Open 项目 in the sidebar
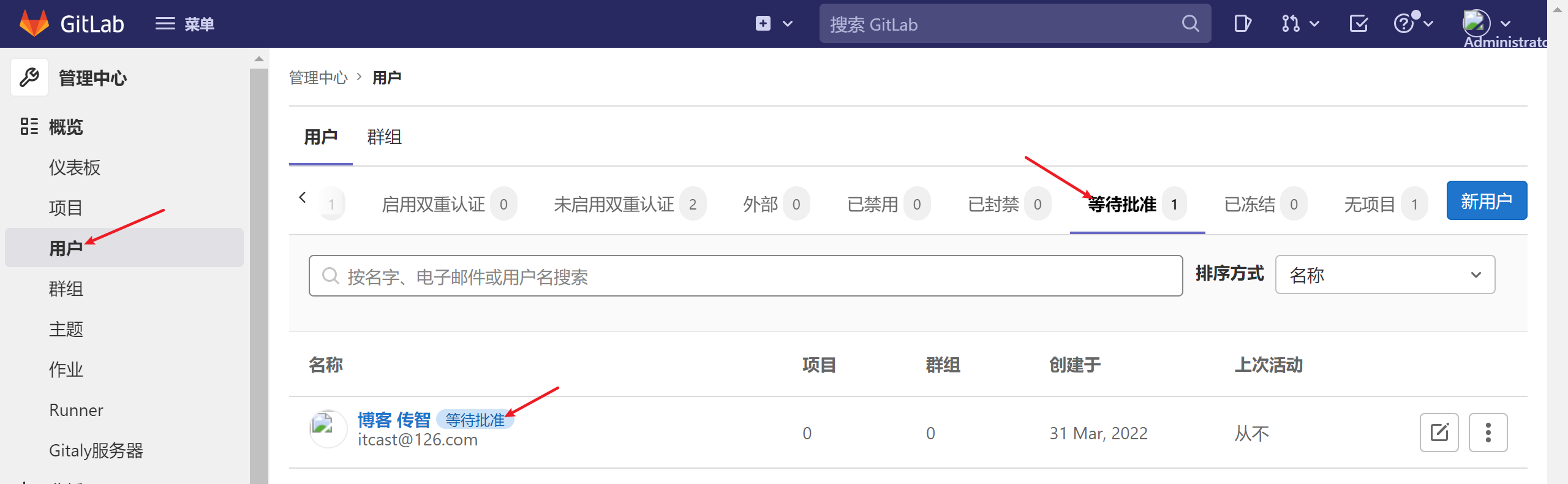The width and height of the screenshot is (1568, 484). 66,208
